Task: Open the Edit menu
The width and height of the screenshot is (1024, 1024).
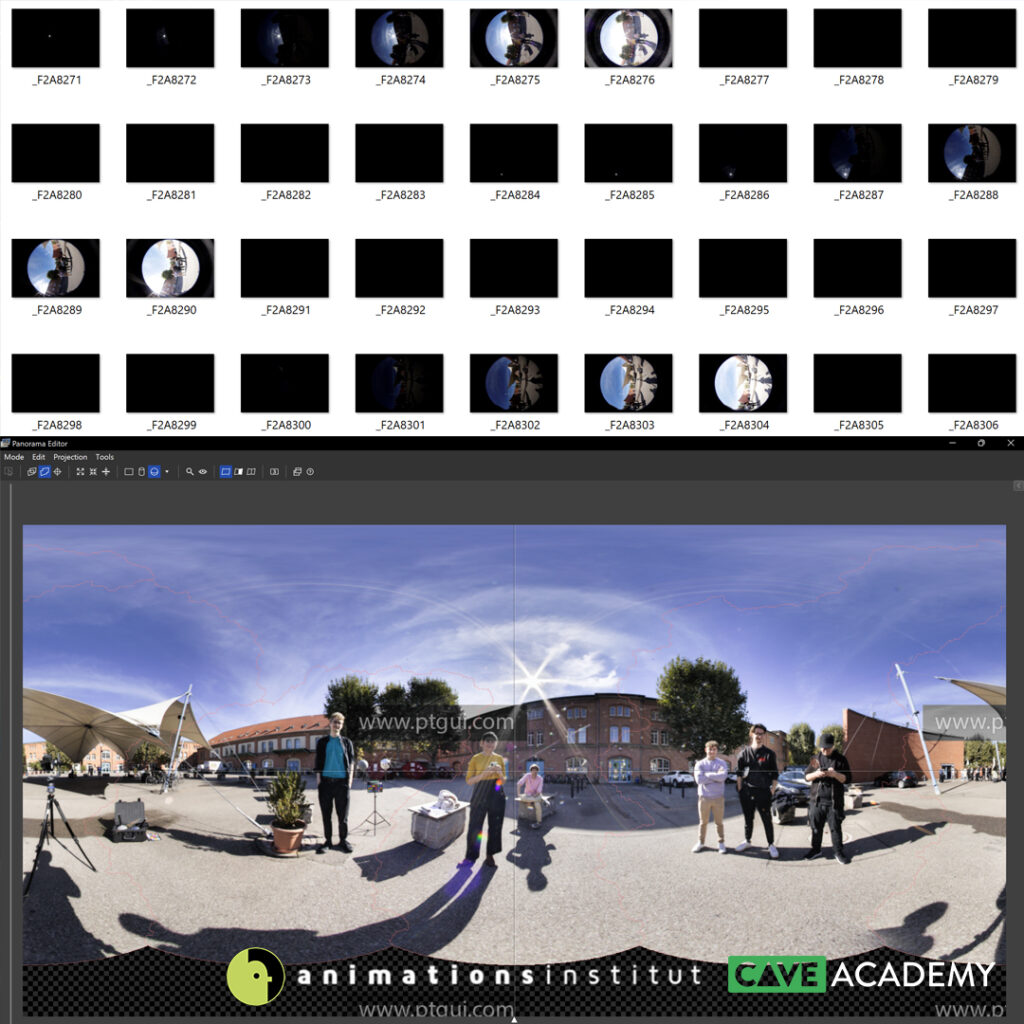Action: click(x=39, y=457)
